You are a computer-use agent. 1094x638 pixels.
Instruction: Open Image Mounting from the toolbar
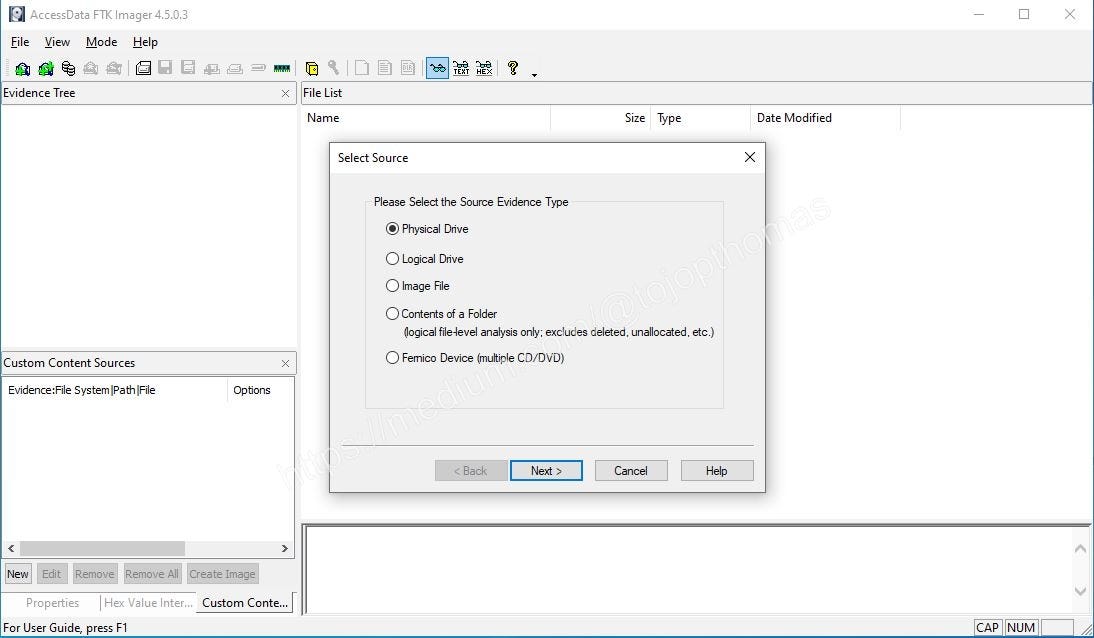point(68,68)
